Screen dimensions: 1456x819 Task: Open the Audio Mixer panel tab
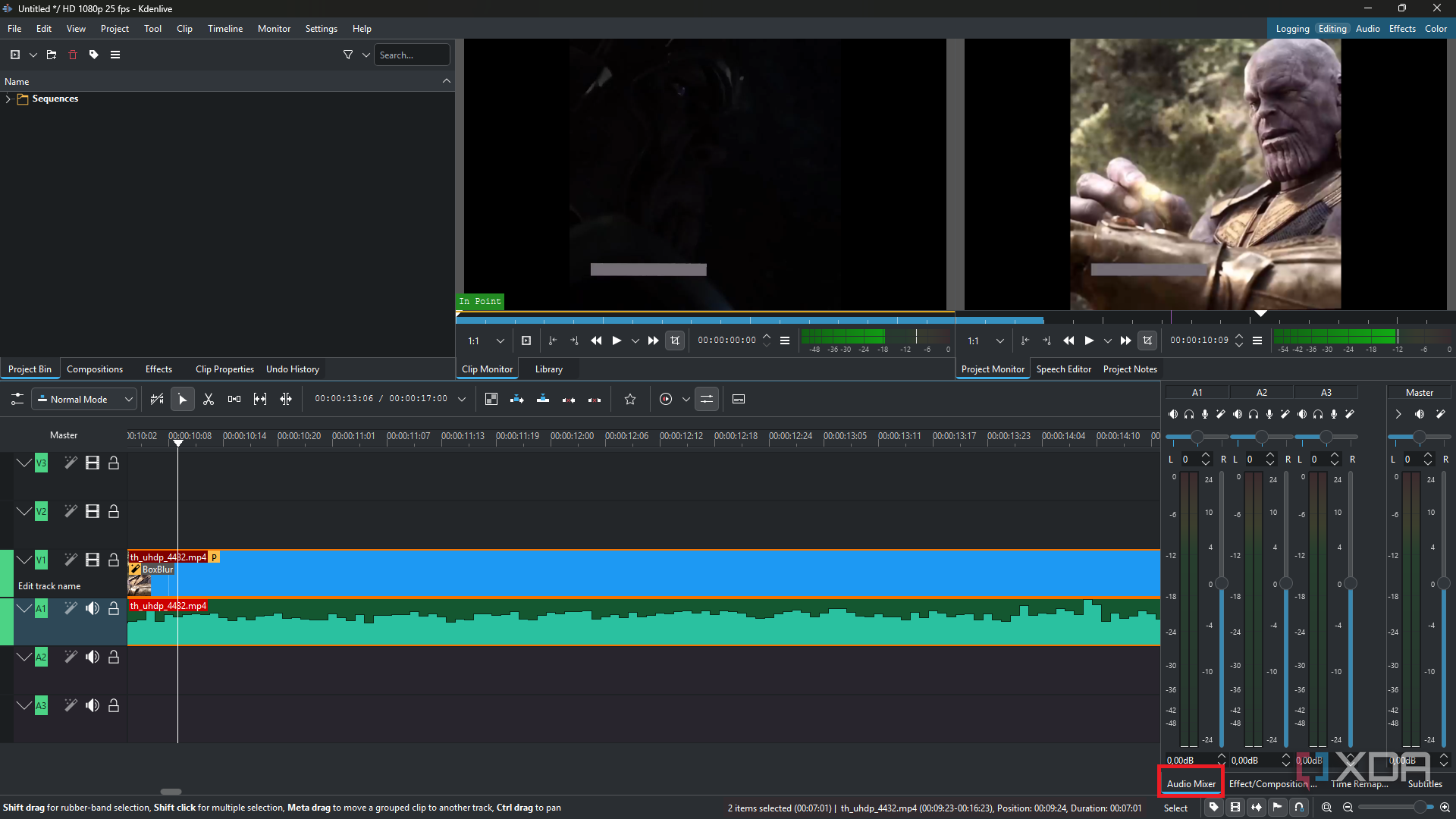(1191, 784)
